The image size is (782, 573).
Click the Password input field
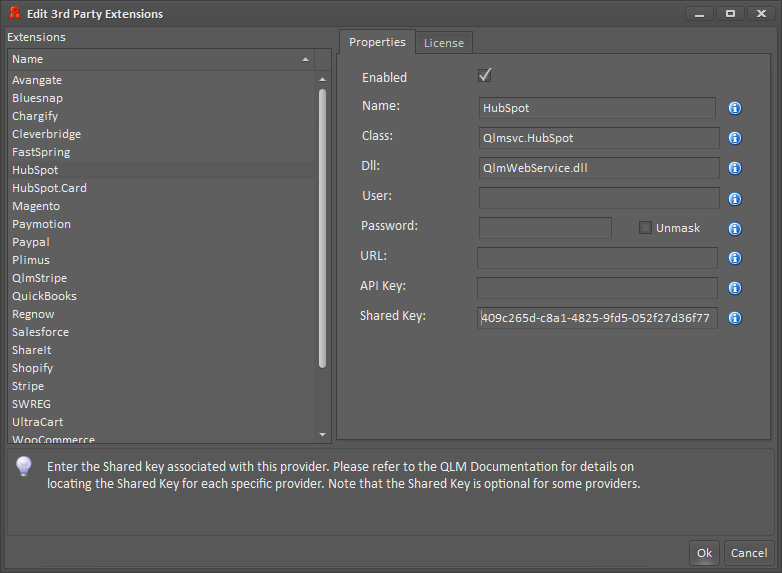point(545,228)
